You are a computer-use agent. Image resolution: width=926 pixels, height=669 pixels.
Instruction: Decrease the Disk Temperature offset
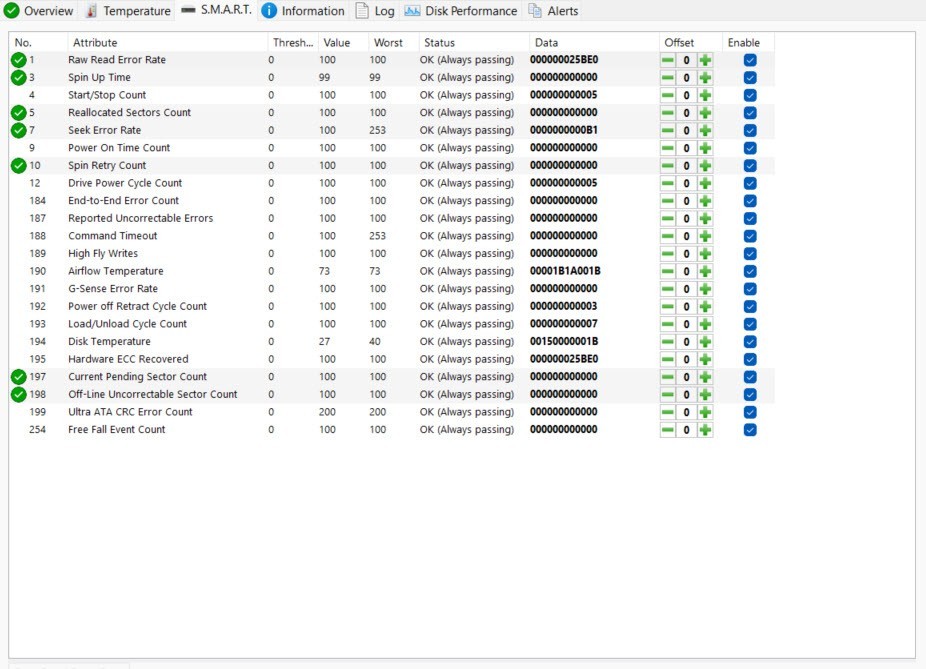(x=668, y=342)
